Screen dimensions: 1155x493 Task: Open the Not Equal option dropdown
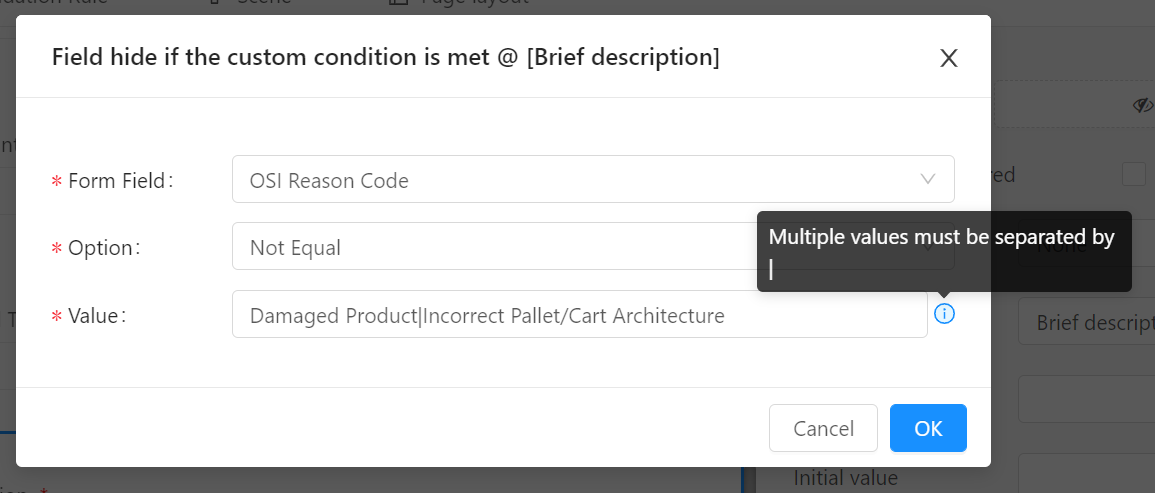(x=494, y=246)
